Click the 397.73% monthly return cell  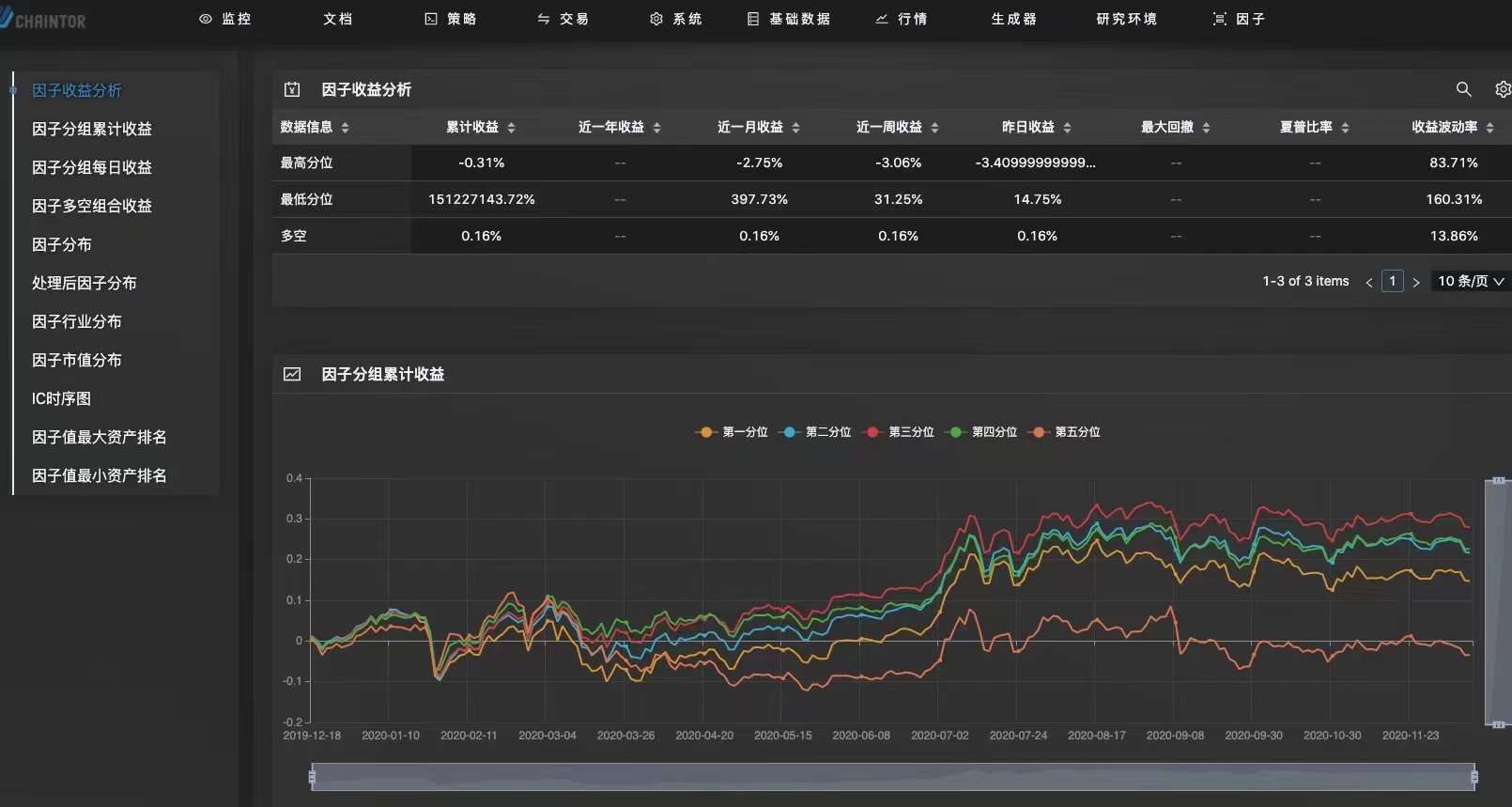click(760, 199)
